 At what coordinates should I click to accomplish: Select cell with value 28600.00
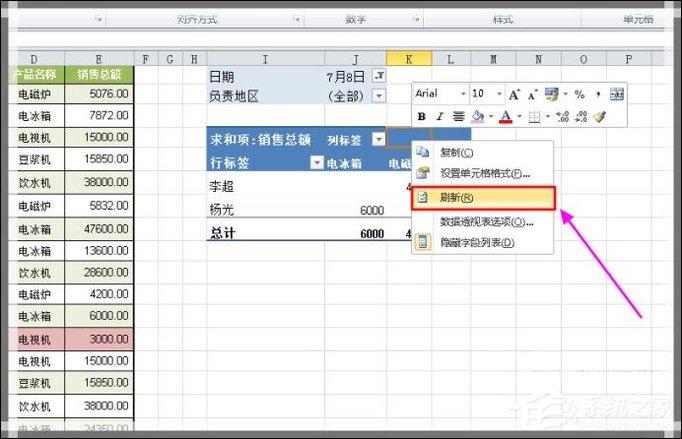coord(99,272)
